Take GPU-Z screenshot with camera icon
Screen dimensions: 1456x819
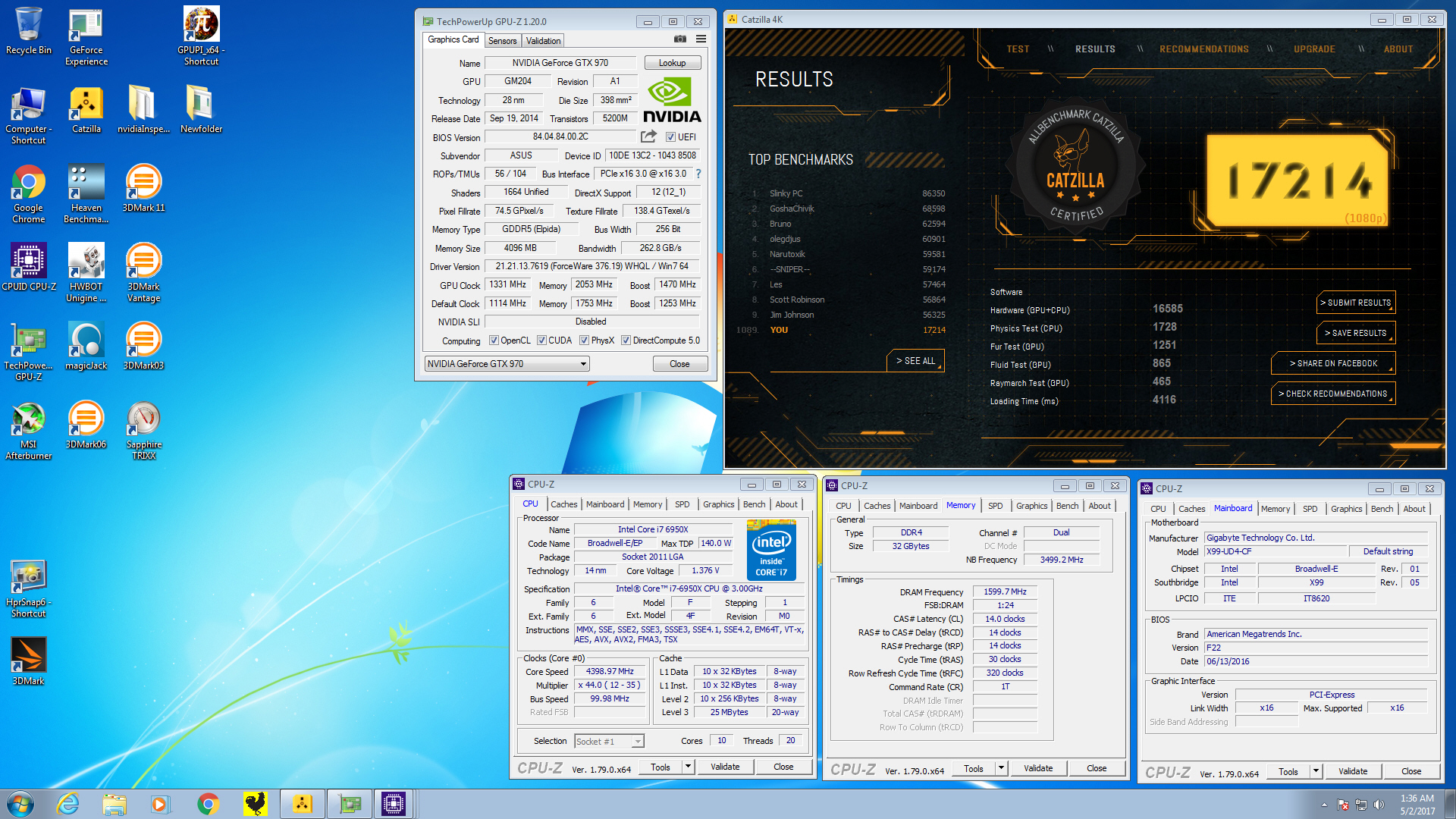coord(680,39)
